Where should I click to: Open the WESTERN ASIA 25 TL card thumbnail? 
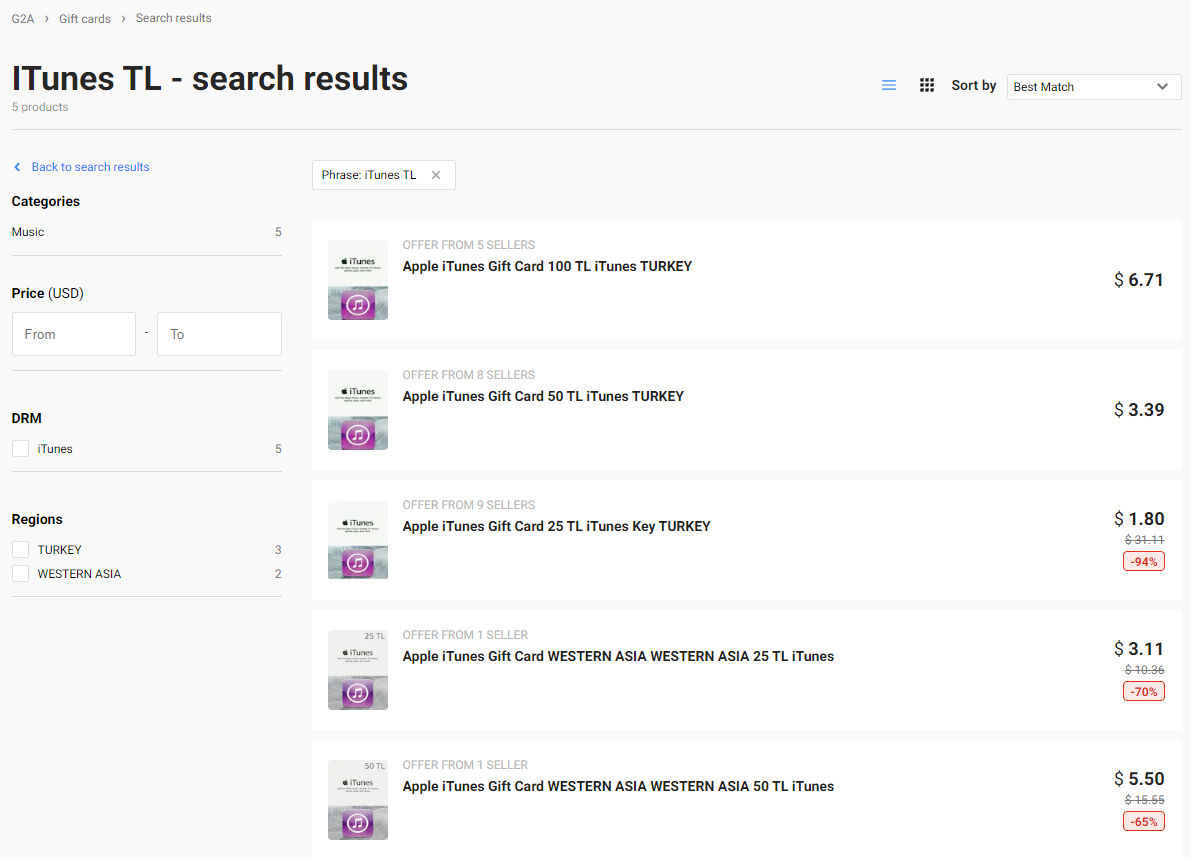(358, 670)
